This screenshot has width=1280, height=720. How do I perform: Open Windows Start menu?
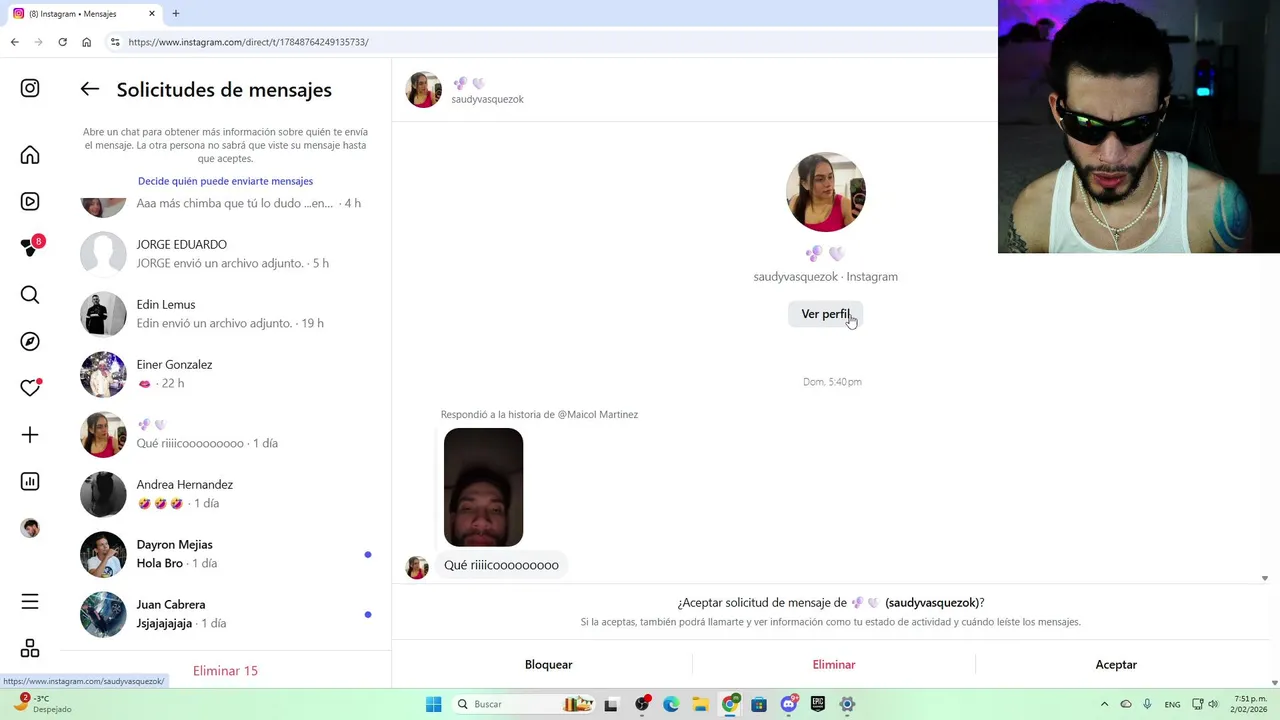point(433,704)
